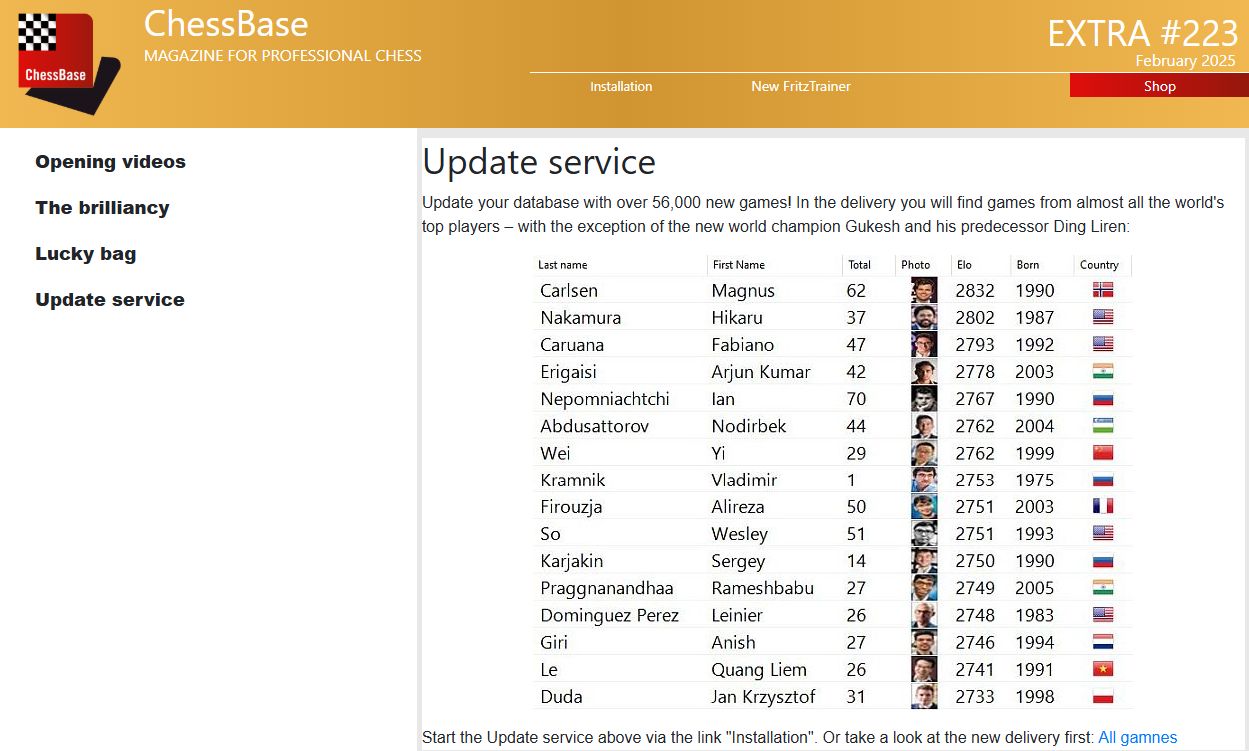Click the Netherlands flag for Giri

tap(1103, 642)
